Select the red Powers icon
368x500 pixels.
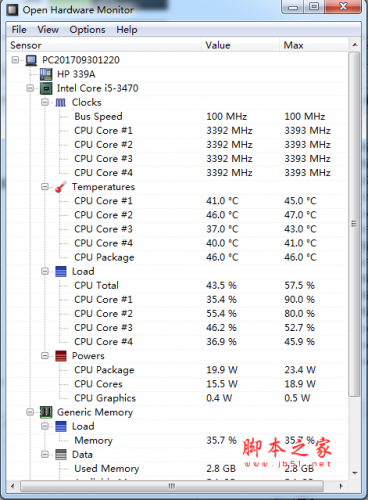click(61, 356)
